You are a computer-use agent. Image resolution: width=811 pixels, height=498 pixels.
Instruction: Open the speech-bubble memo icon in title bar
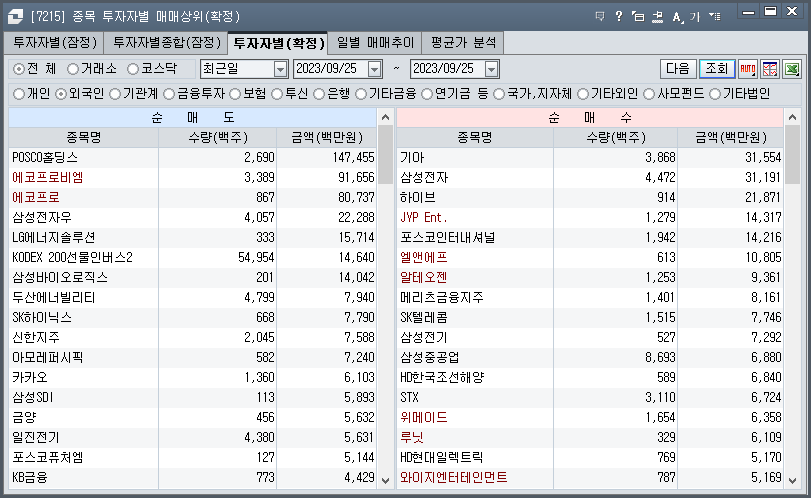pyautogui.click(x=600, y=17)
